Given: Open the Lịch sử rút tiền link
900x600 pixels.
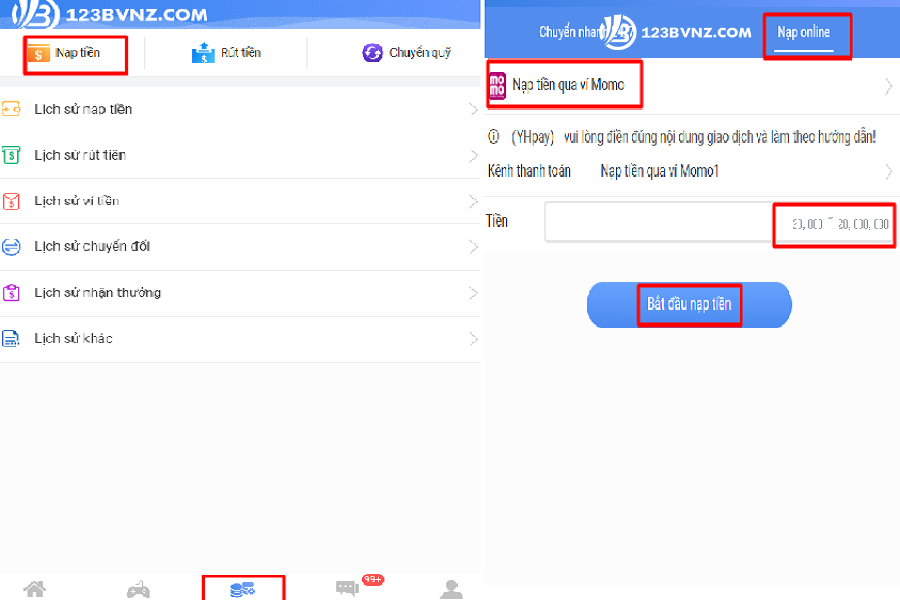Looking at the screenshot, I should (x=80, y=155).
